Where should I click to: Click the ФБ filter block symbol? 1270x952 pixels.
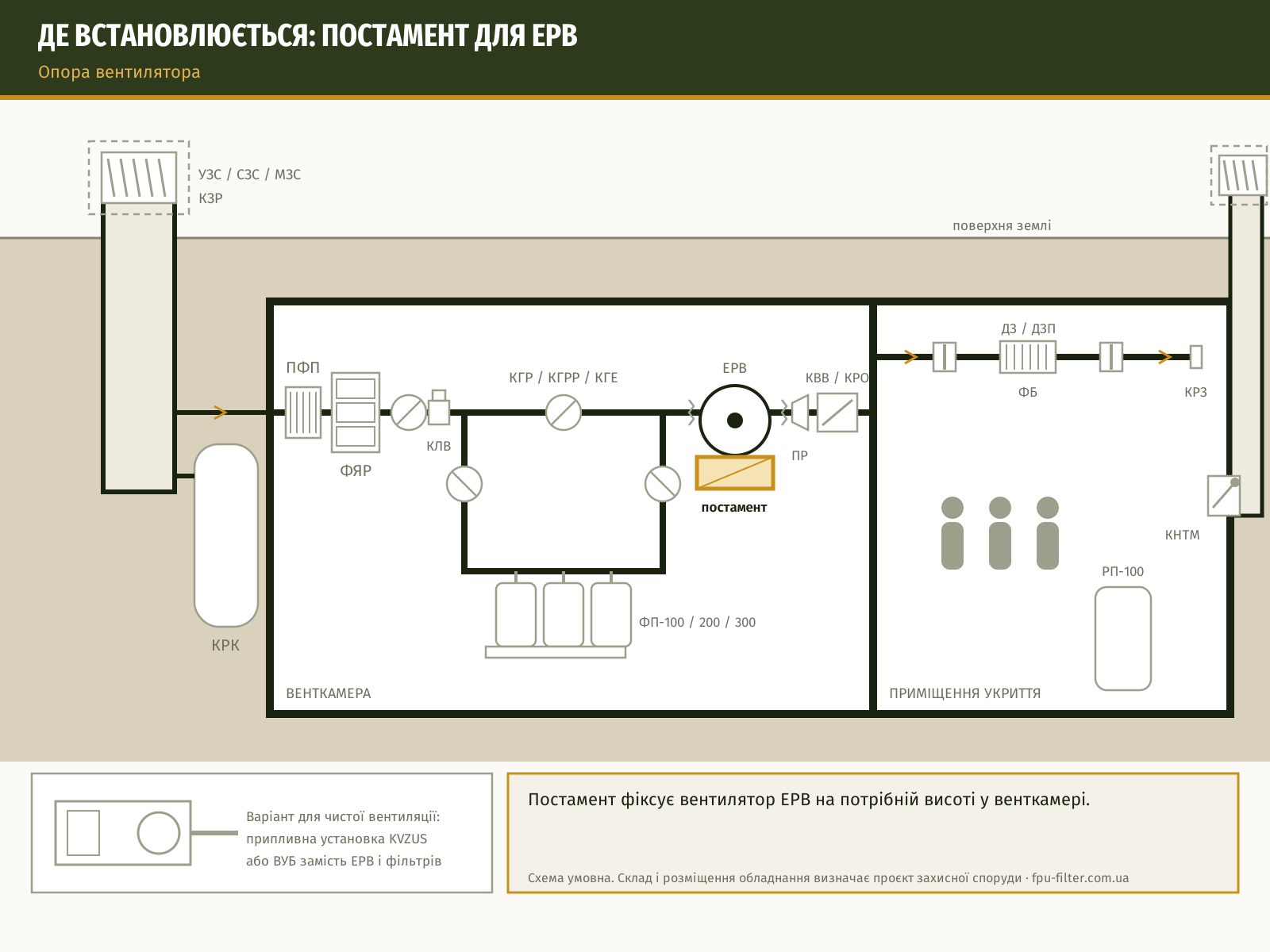pos(1028,357)
